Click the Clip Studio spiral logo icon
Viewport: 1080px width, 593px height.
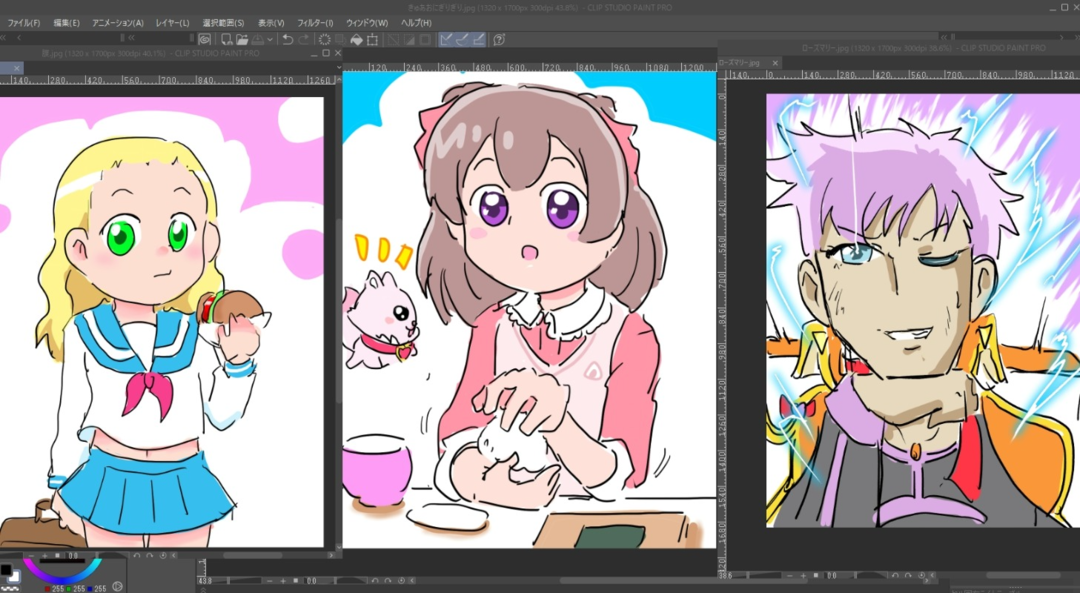click(205, 39)
